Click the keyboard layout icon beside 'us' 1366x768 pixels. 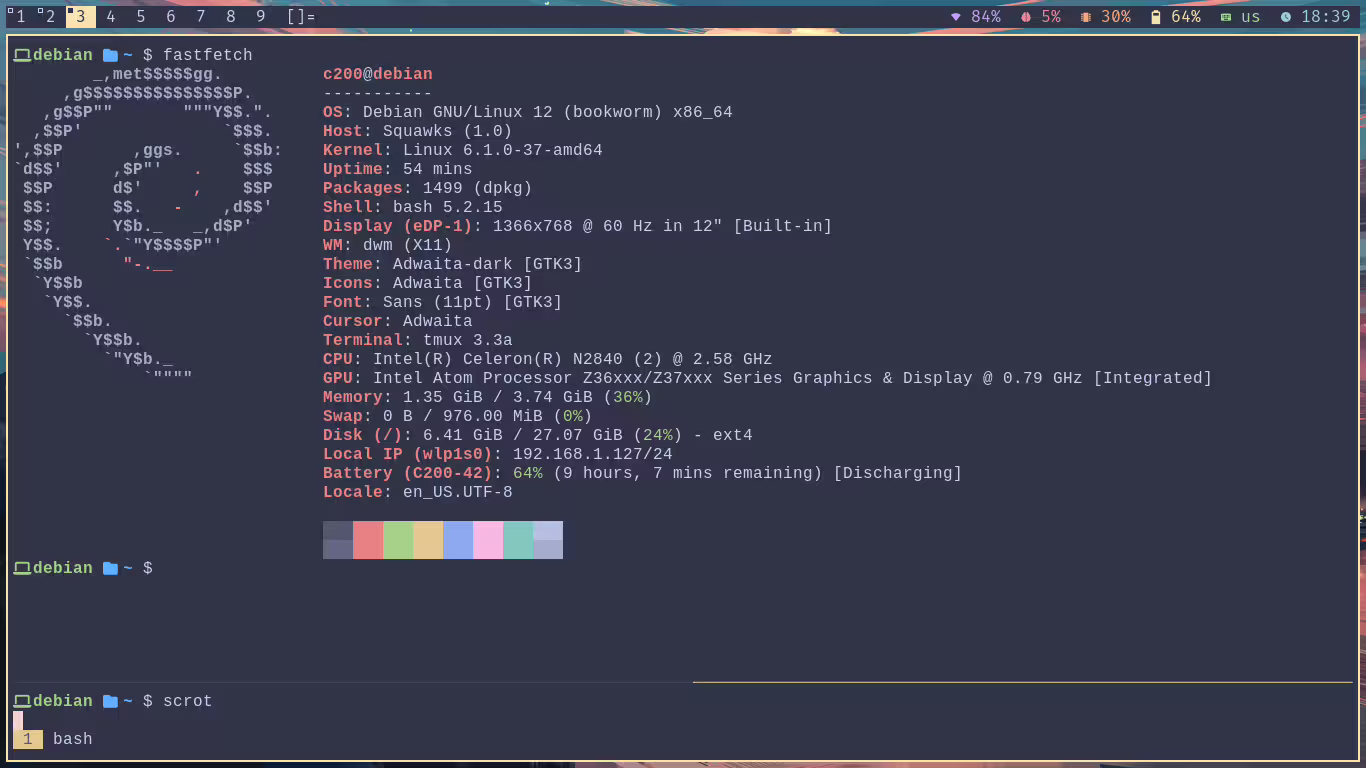point(1226,17)
